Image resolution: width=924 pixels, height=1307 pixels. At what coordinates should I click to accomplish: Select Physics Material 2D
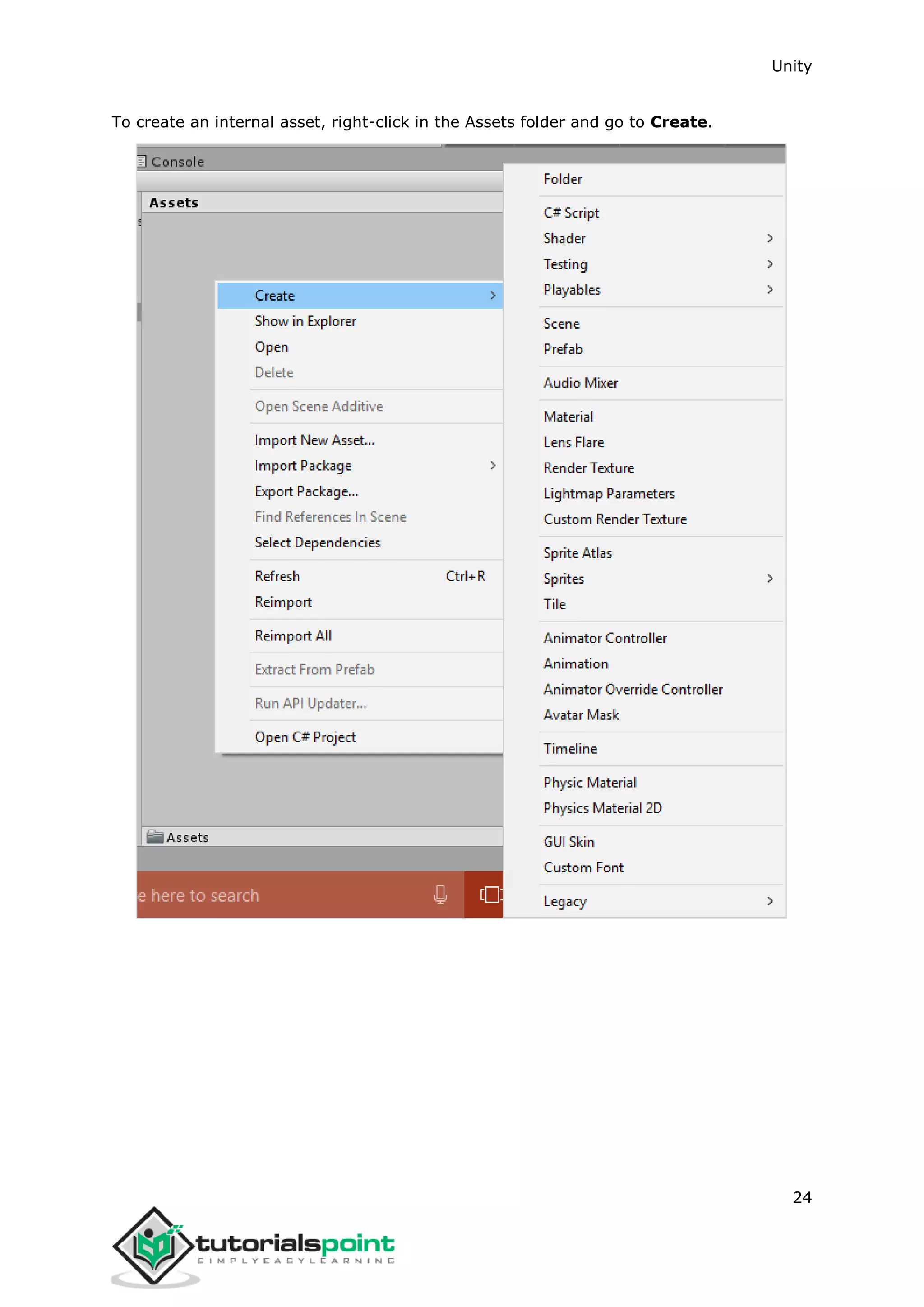pos(602,808)
